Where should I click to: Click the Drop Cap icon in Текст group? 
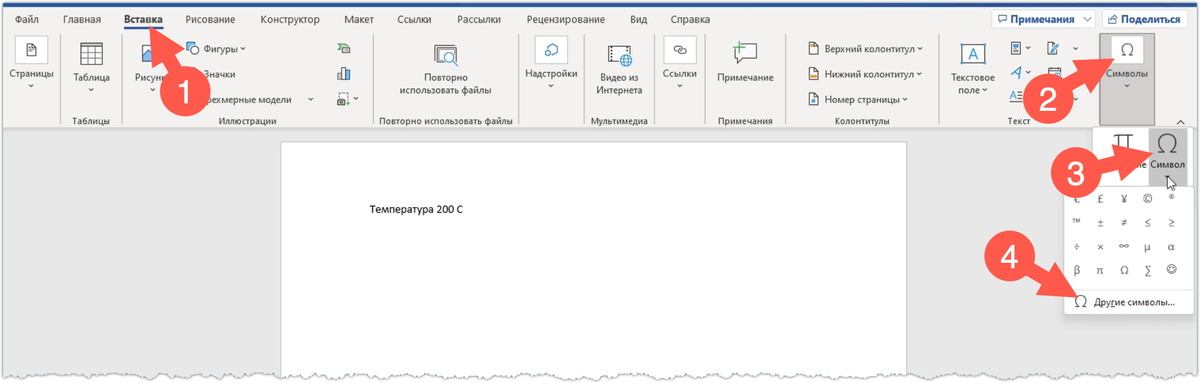pos(1015,98)
